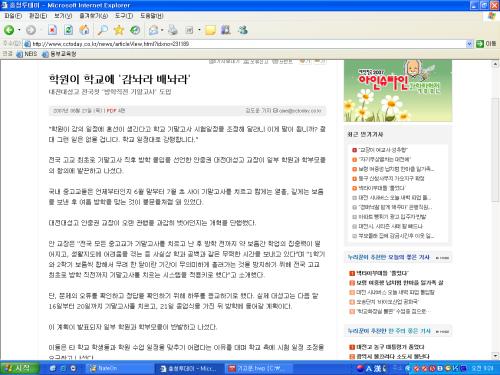Image resolution: width=500 pixels, height=375 pixels.
Task: Click the Forward arrow button
Action: coord(31,30)
